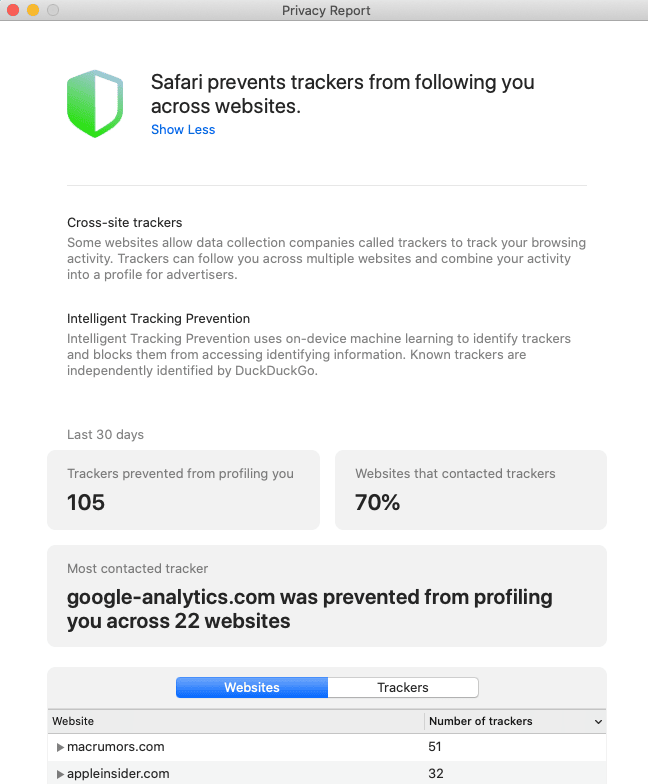The image size is (648, 784).
Task: Close the Privacy Report window
Action: tap(13, 10)
